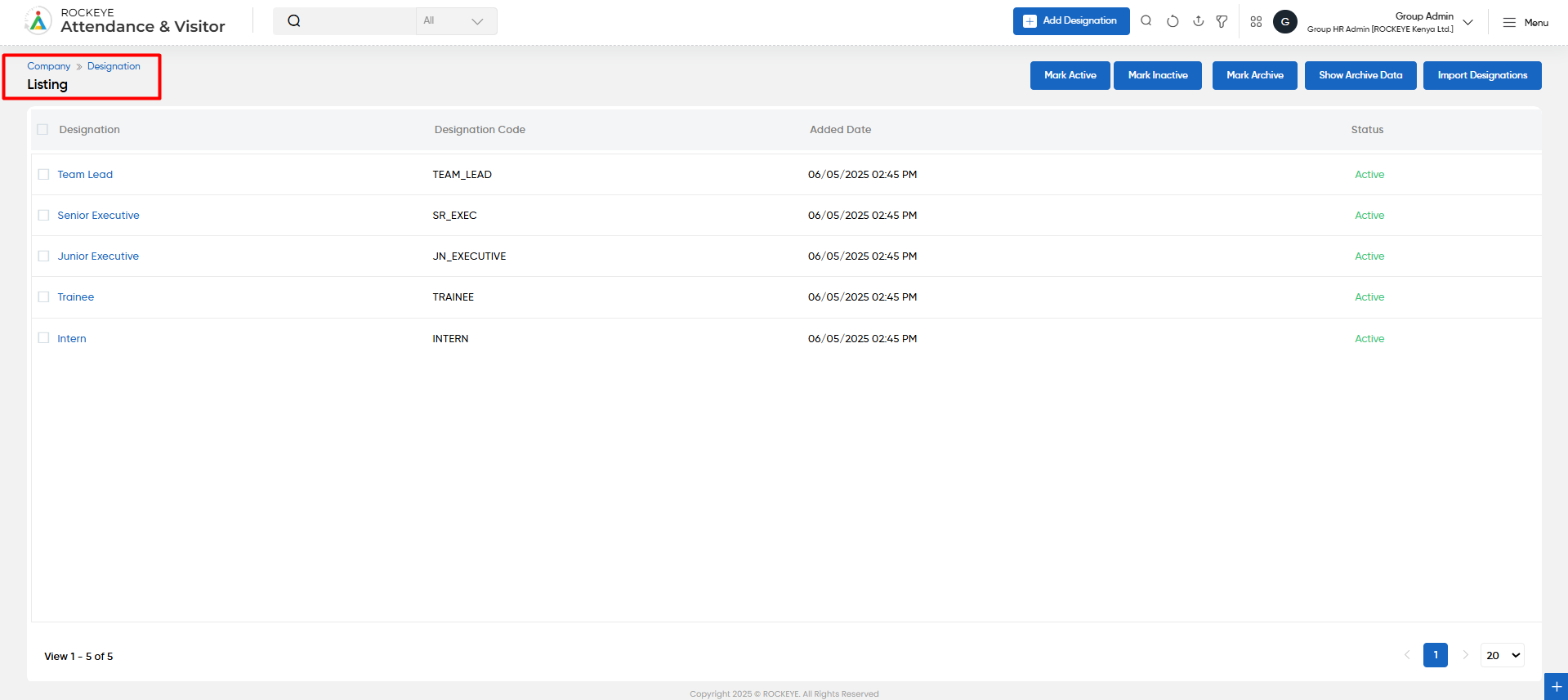Click the refresh listing icon
The height and width of the screenshot is (700, 1568).
[x=1173, y=21]
